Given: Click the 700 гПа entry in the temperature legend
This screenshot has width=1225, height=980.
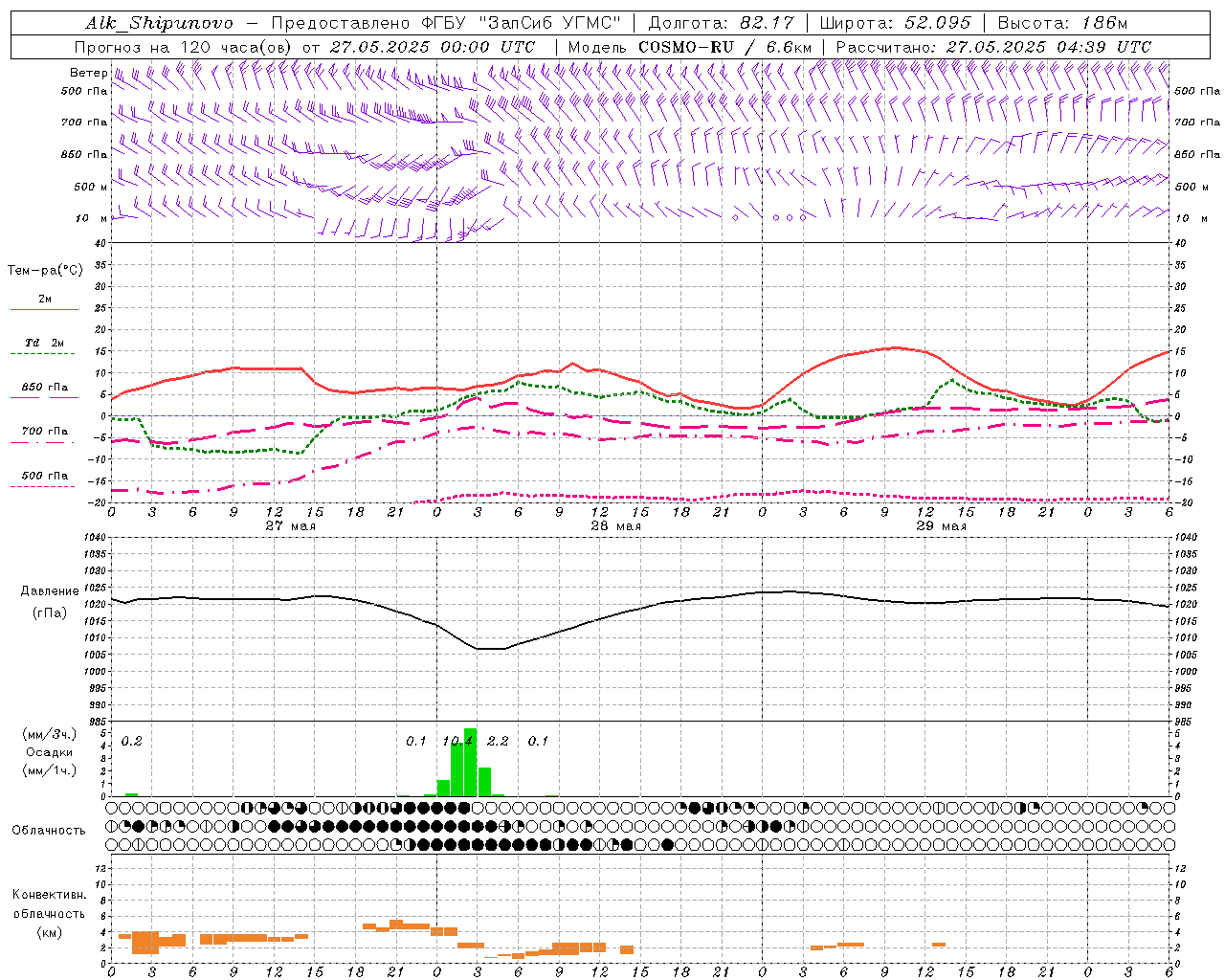Looking at the screenshot, I should pos(44,432).
